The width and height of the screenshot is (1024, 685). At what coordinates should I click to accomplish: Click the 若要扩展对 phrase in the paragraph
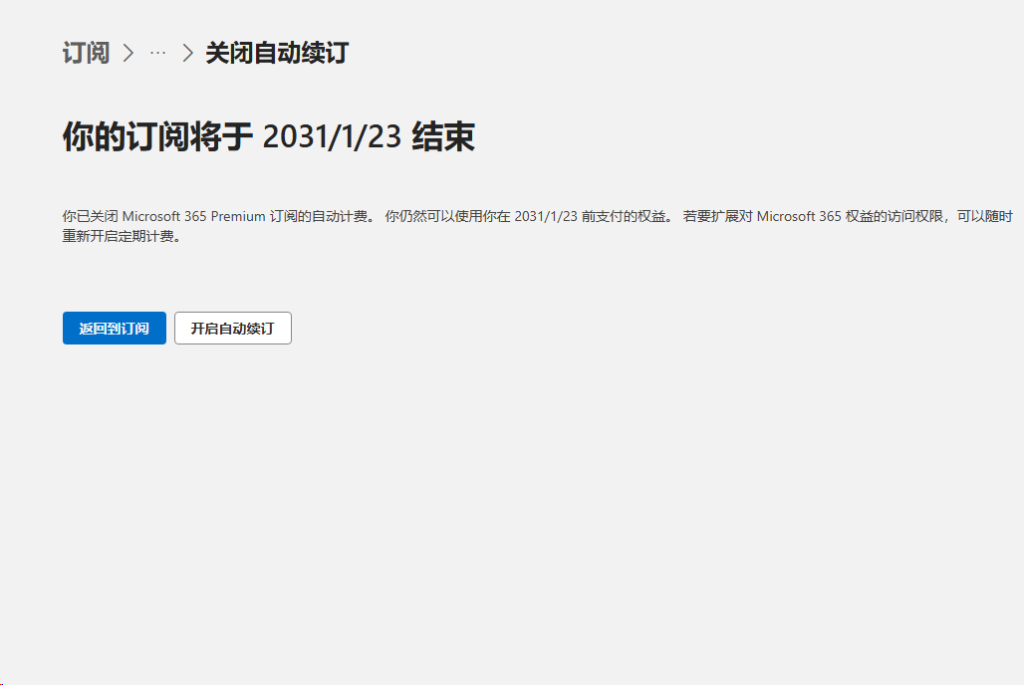(x=717, y=217)
